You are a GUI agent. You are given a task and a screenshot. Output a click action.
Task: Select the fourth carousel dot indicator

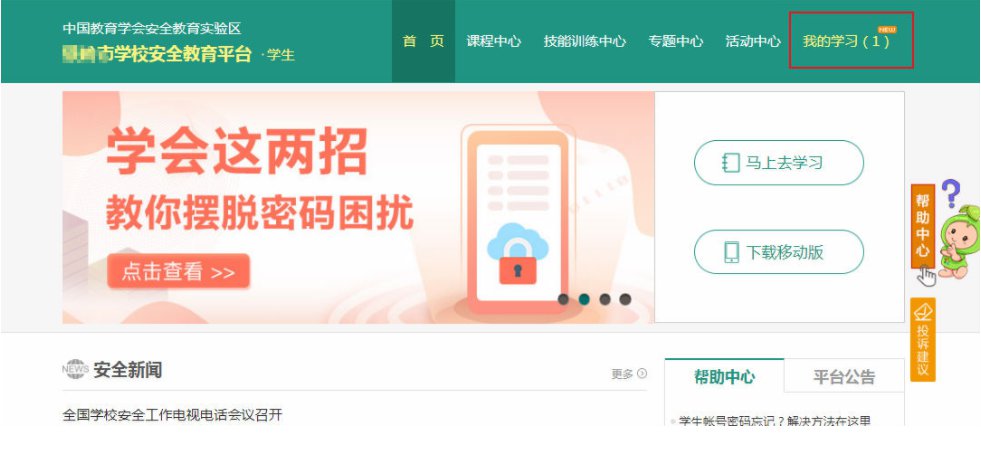click(625, 299)
